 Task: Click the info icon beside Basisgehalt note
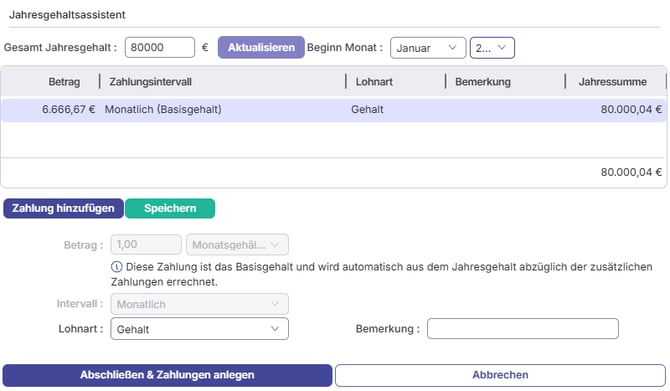click(x=116, y=267)
